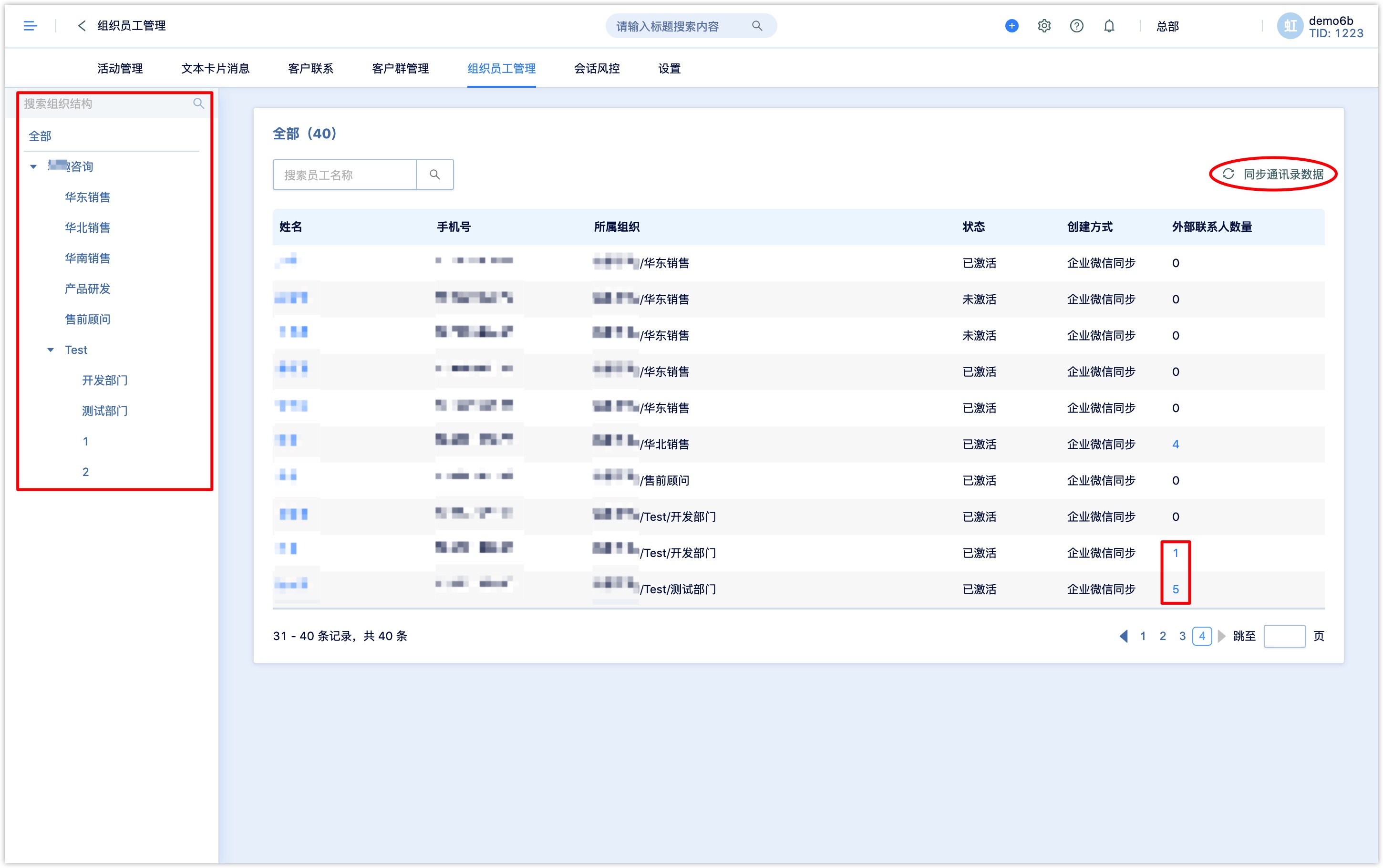
Task: Focus the 搜索员工名称 input
Action: click(x=344, y=175)
